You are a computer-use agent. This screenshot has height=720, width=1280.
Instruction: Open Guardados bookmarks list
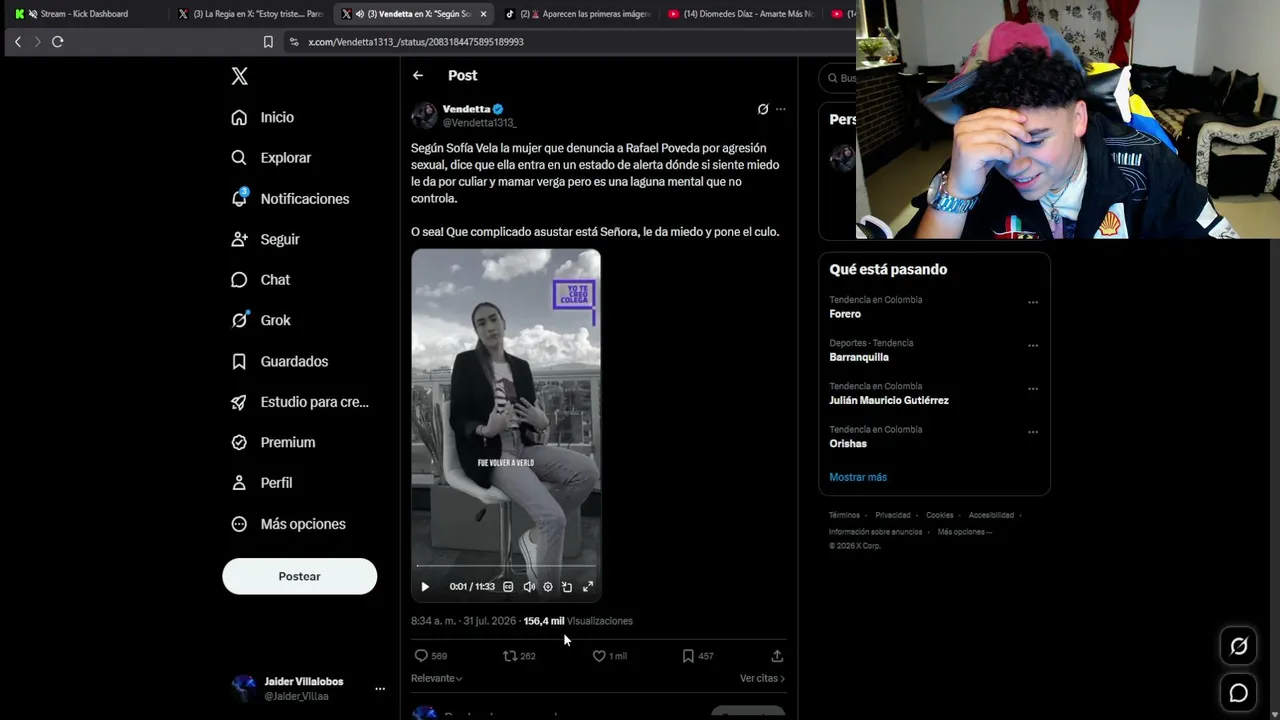(x=279, y=361)
